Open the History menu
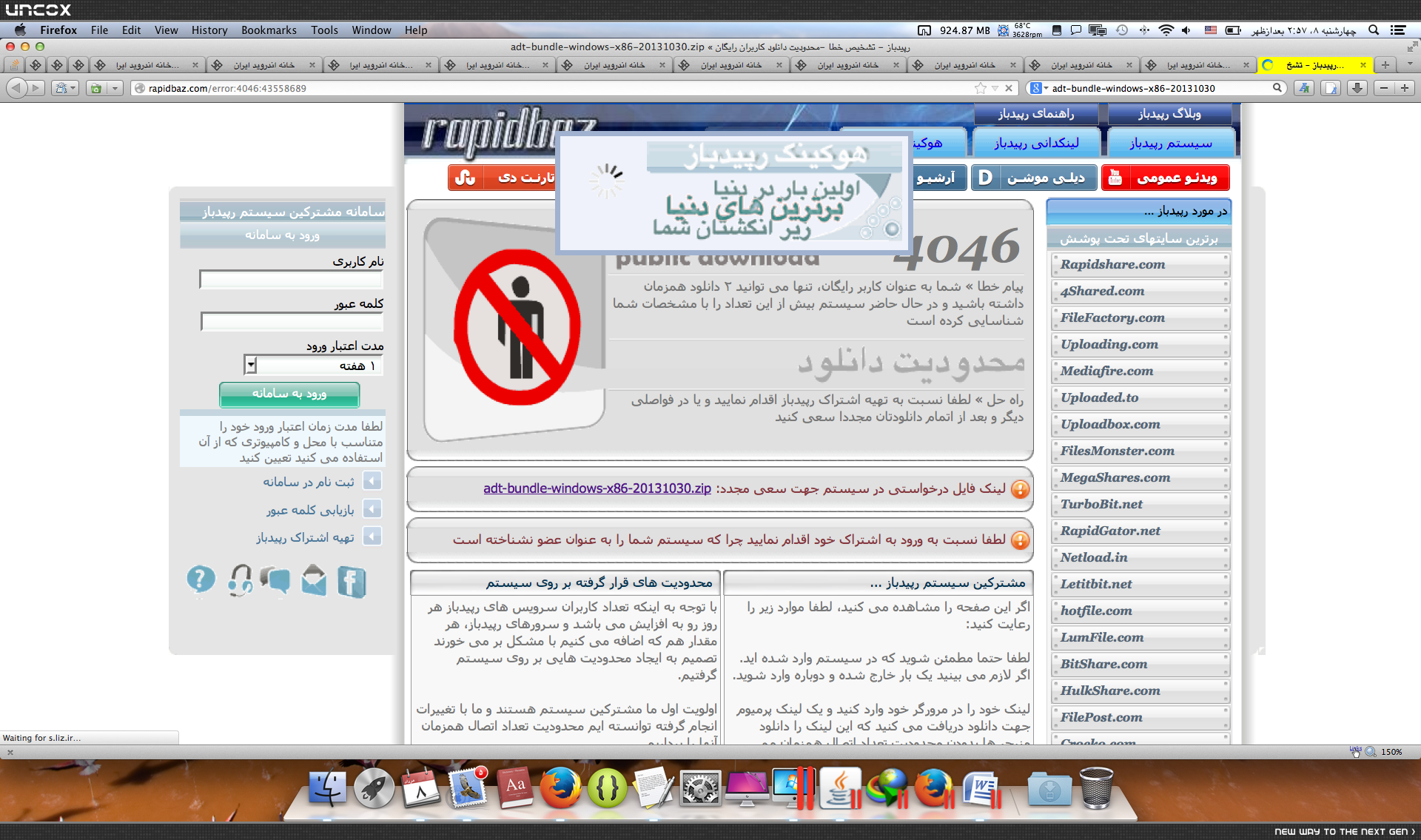The height and width of the screenshot is (840, 1421). [x=209, y=30]
